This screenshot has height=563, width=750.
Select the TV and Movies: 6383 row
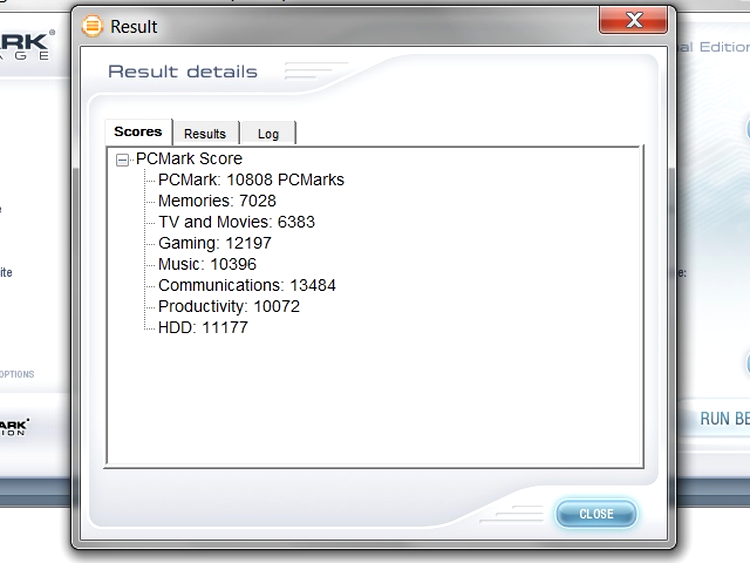[x=236, y=222]
